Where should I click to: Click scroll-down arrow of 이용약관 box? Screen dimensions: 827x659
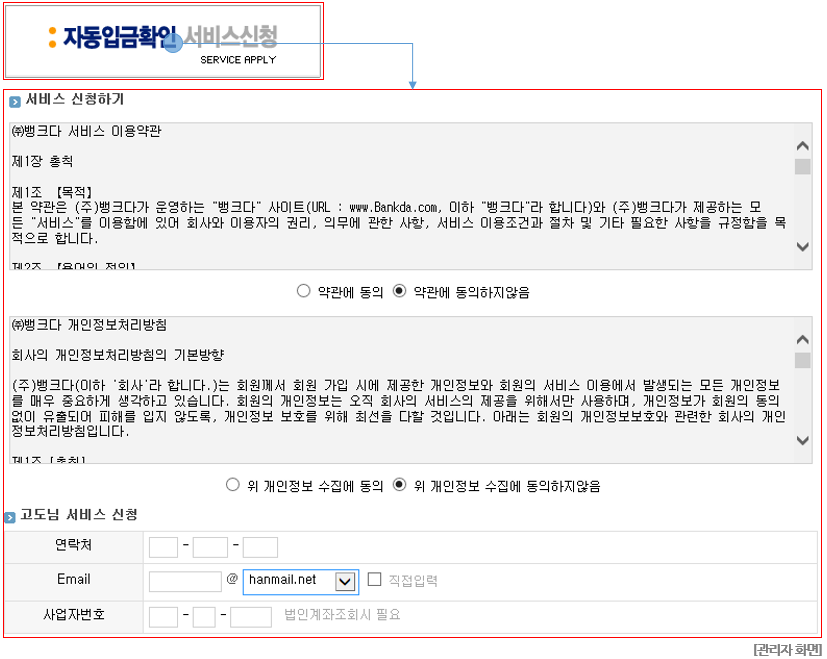[x=803, y=246]
